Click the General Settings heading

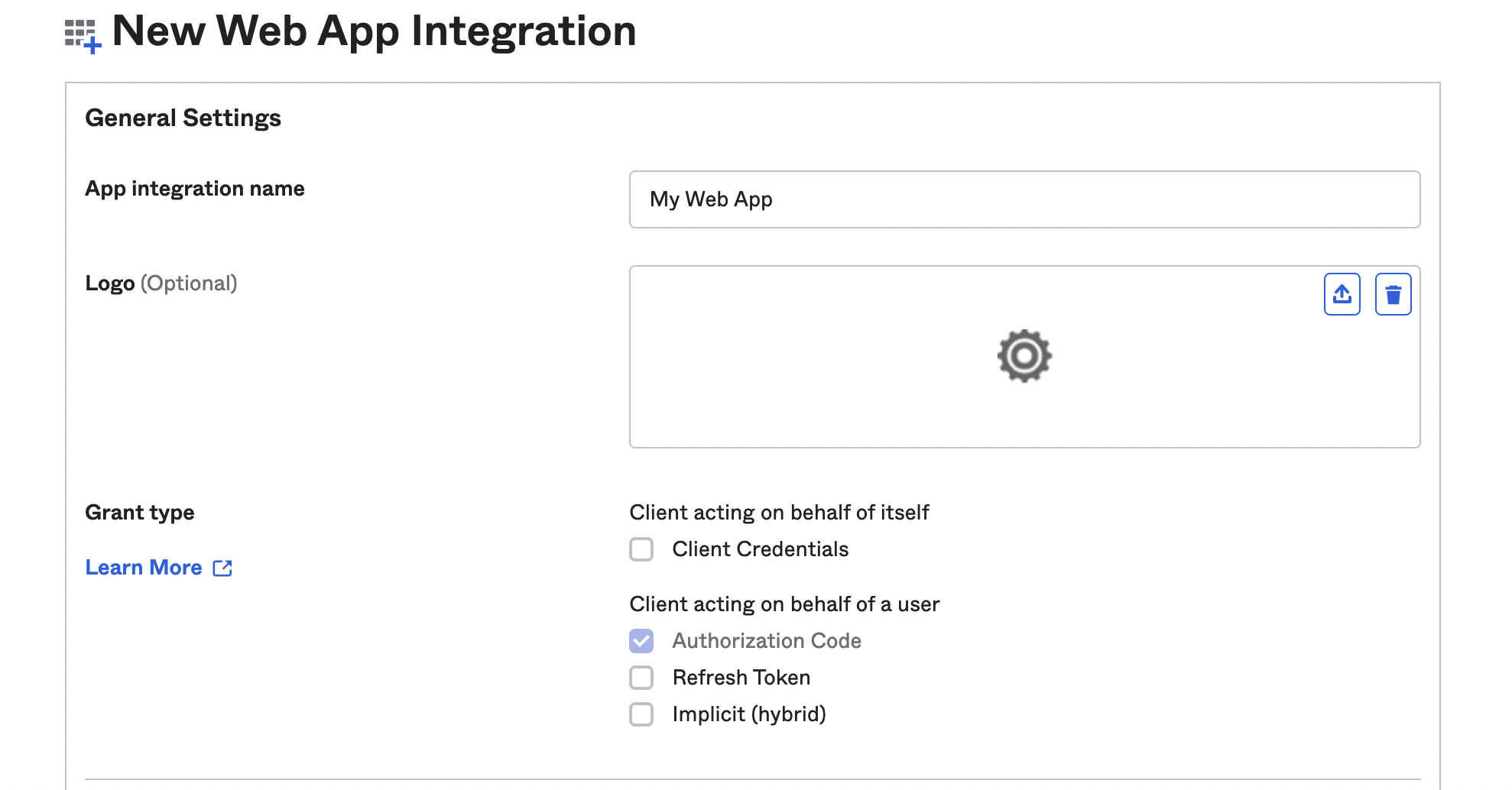[183, 118]
